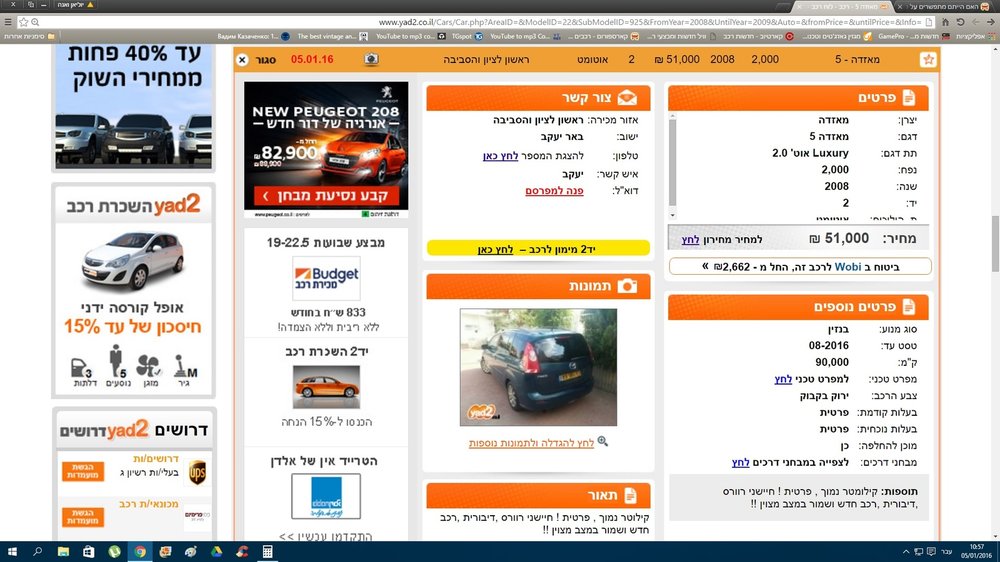Screen dimensions: 1000x562
Task: Open the Calculator icon in the taskbar
Action: pyautogui.click(x=267, y=552)
